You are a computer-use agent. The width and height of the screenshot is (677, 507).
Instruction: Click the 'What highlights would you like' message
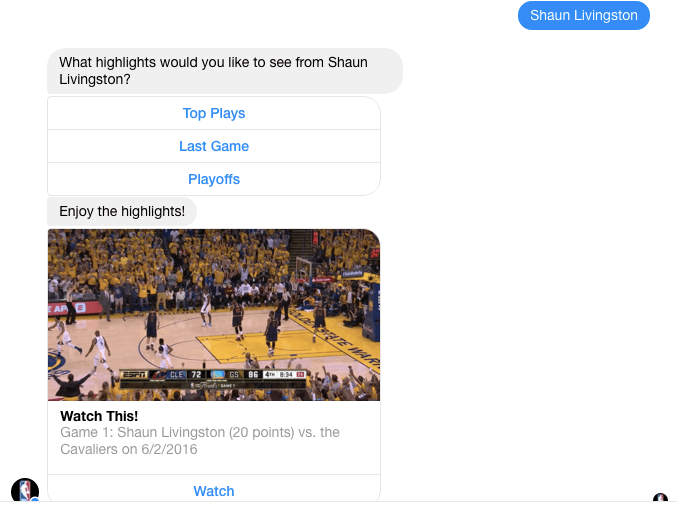coord(225,71)
